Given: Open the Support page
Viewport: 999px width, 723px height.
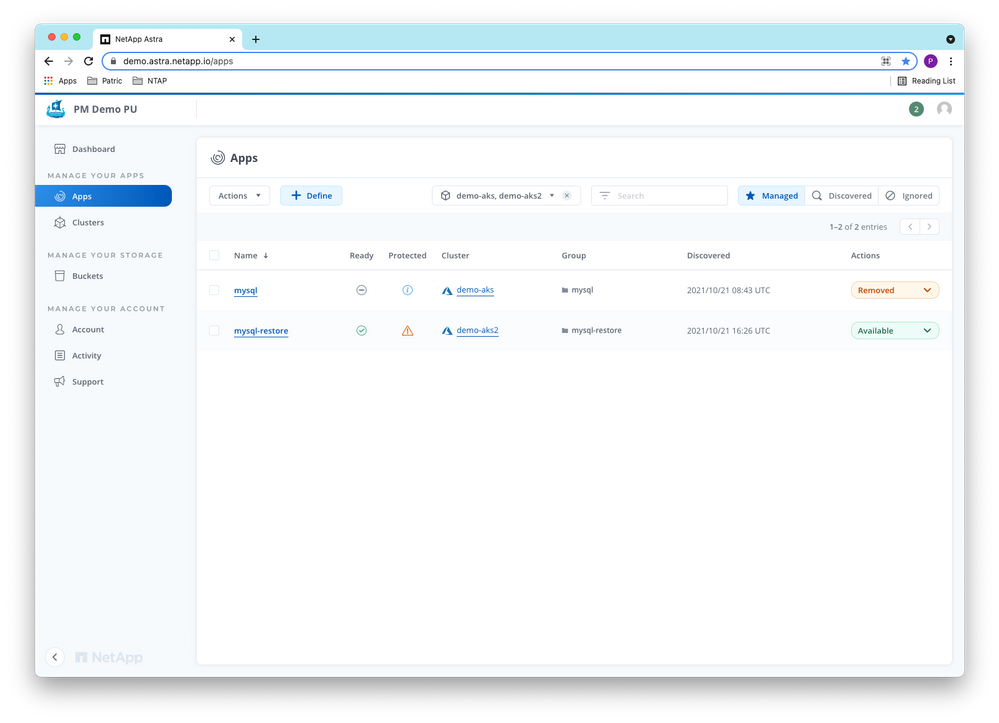Looking at the screenshot, I should [x=79, y=382].
